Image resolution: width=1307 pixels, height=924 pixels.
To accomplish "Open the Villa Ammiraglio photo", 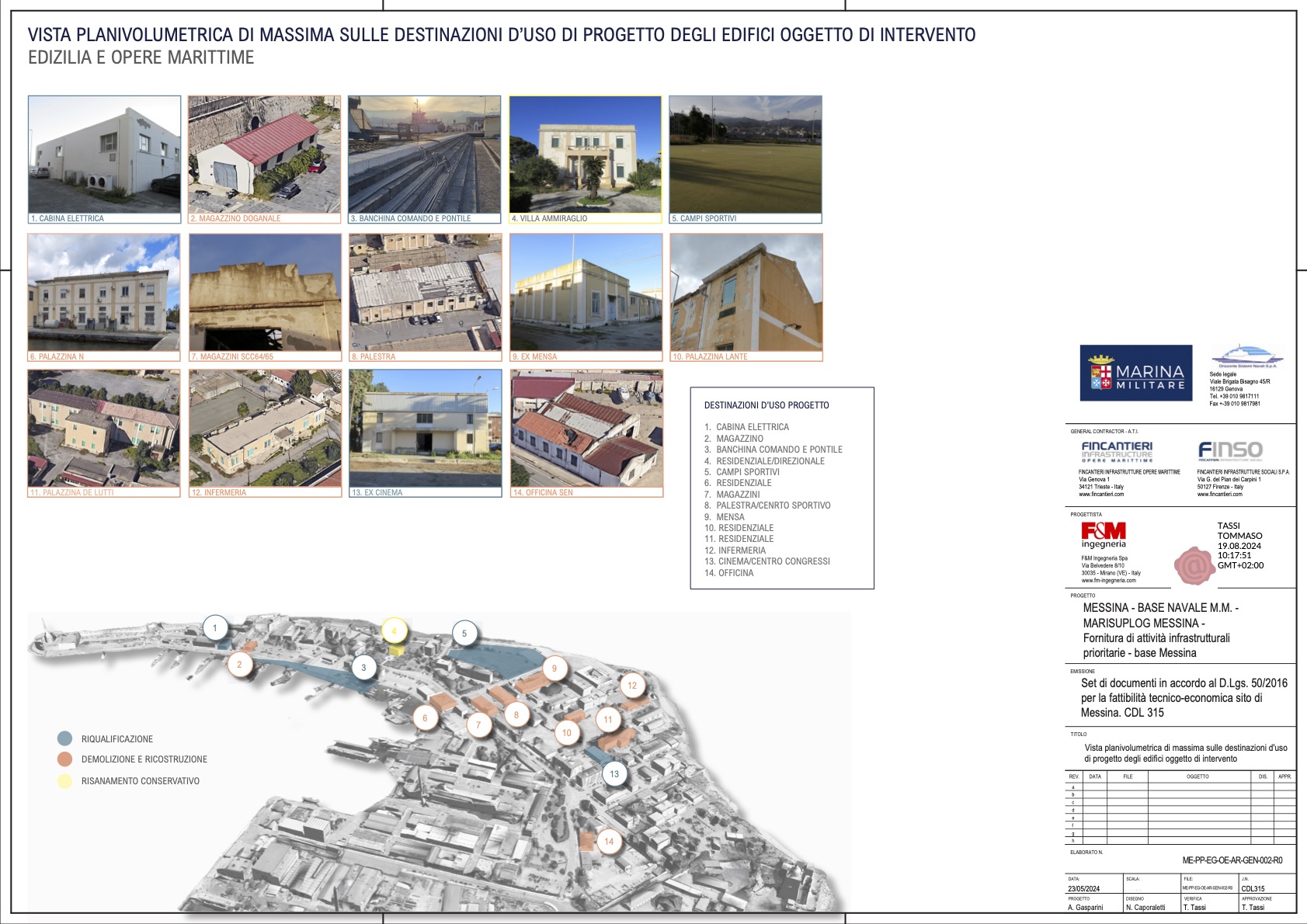I will 586,155.
